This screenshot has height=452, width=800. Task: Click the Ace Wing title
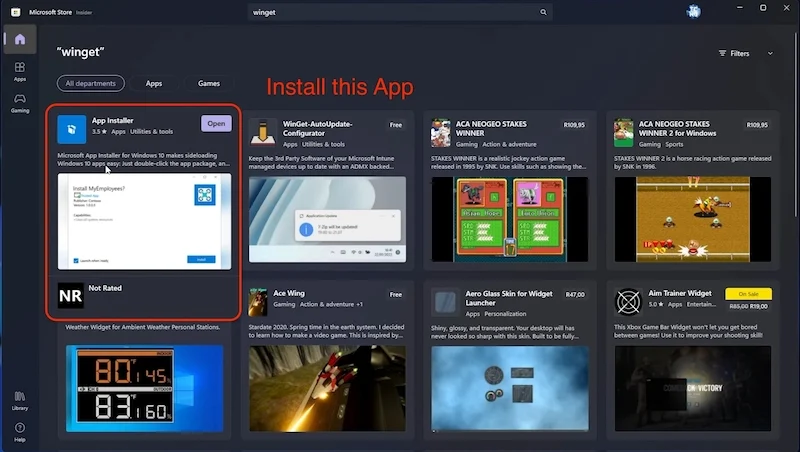[x=289, y=293]
